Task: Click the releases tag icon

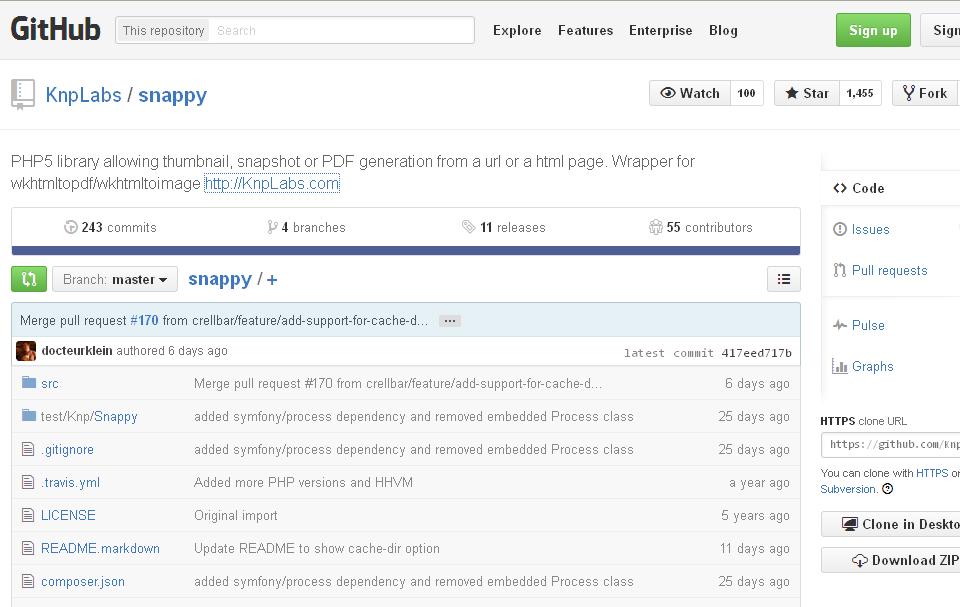Action: tap(468, 227)
